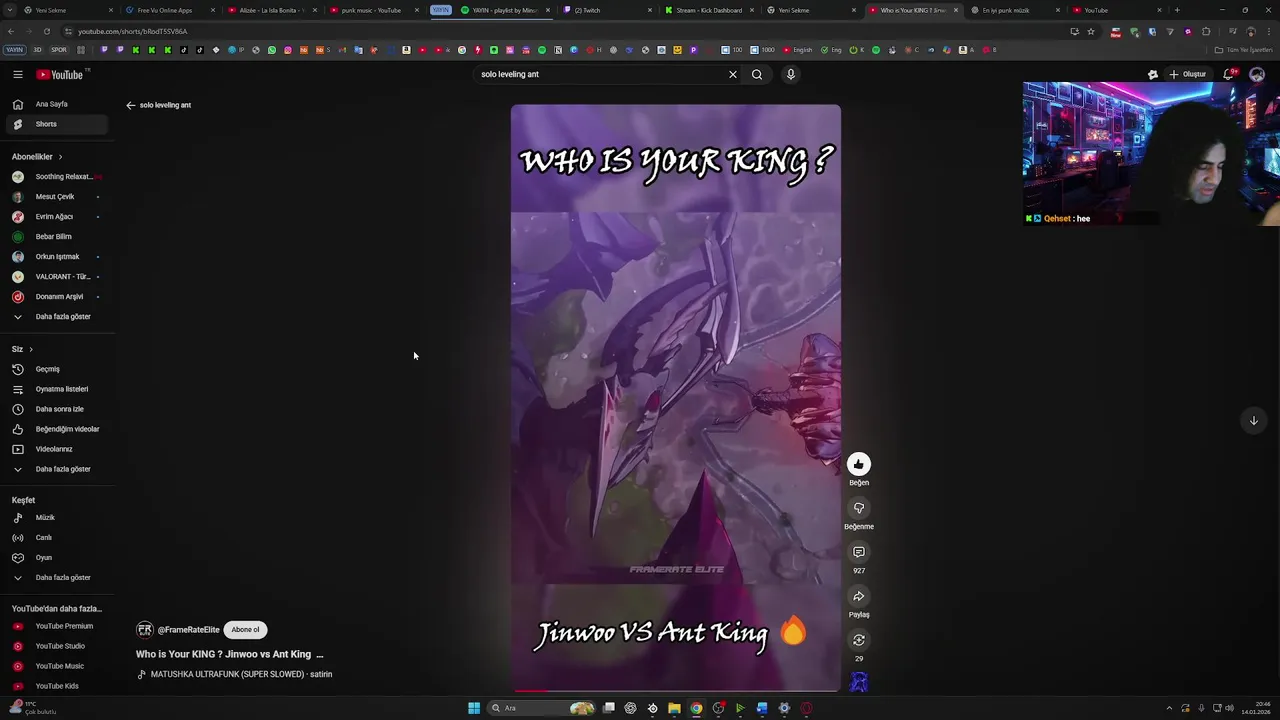Open Windows Start menu

point(474,708)
